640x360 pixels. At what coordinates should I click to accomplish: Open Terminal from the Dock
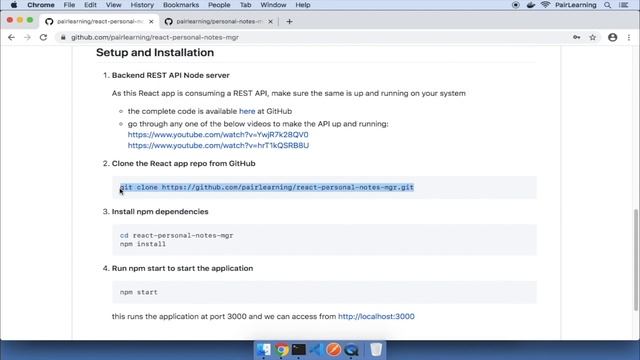point(299,350)
